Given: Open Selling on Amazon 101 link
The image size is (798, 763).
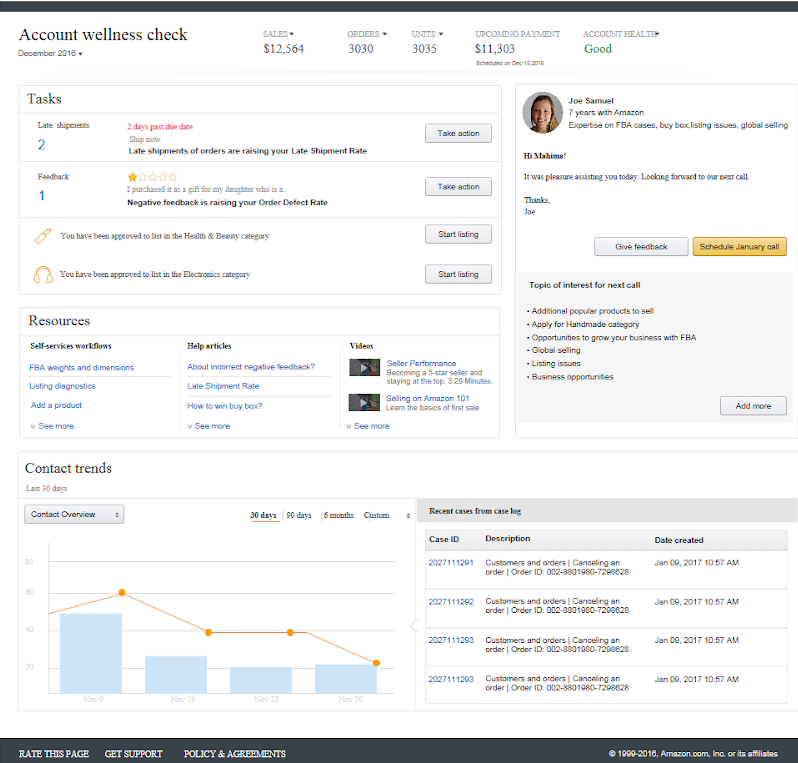Looking at the screenshot, I should (x=428, y=399).
